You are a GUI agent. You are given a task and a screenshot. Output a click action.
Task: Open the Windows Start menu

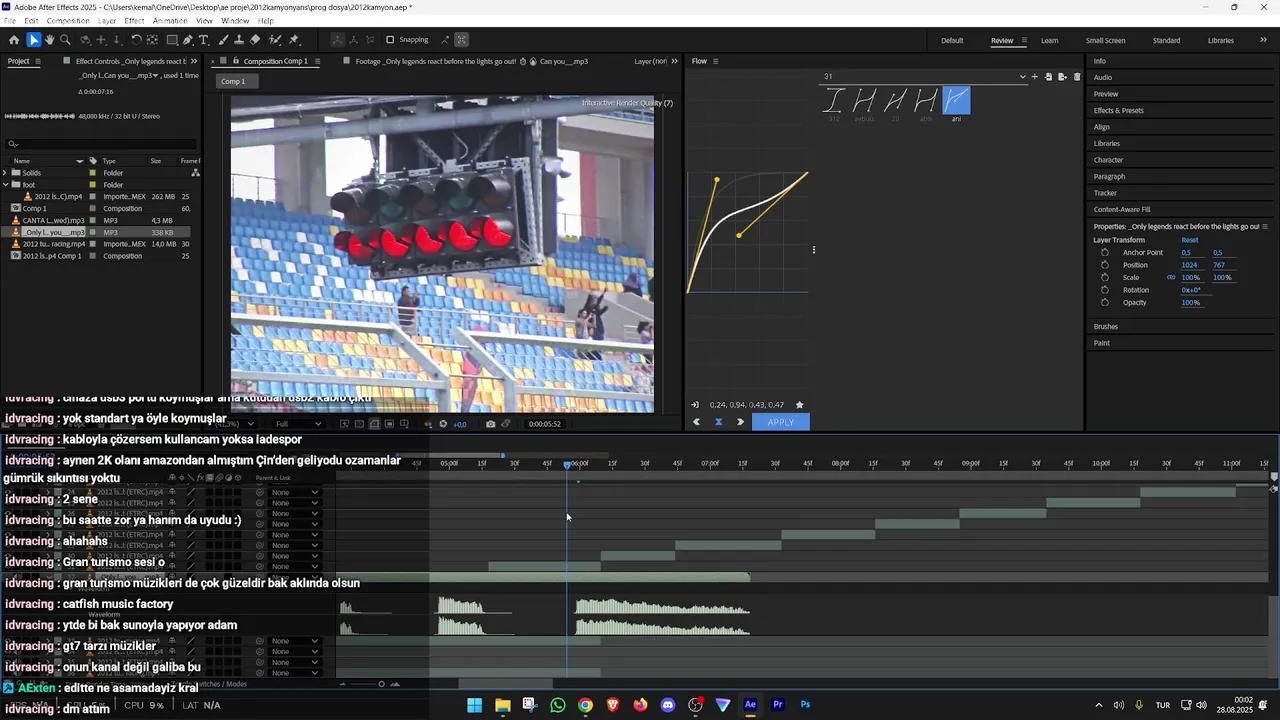tap(475, 705)
